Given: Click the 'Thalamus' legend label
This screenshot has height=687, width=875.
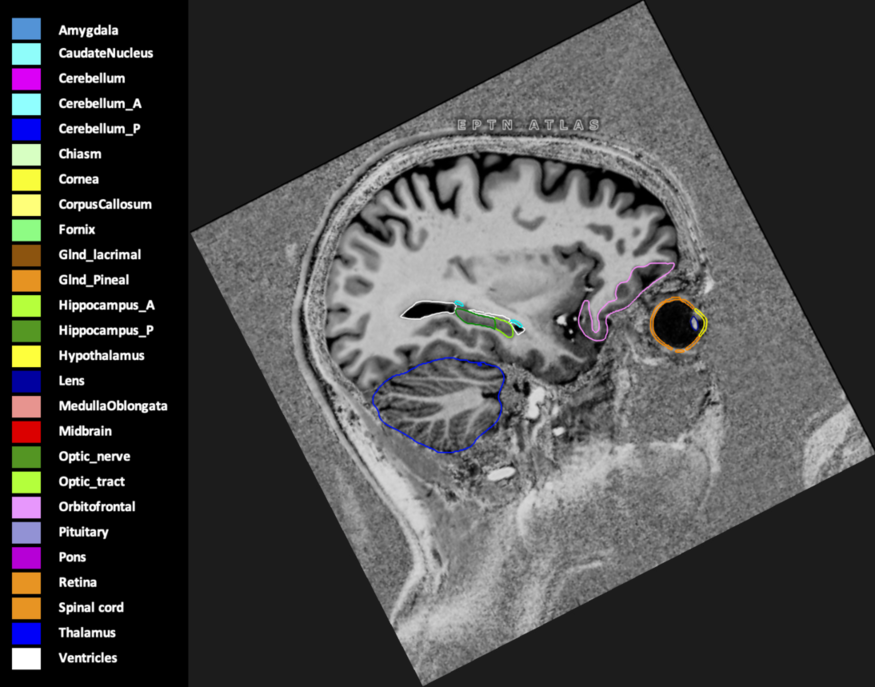Looking at the screenshot, I should tap(87, 632).
